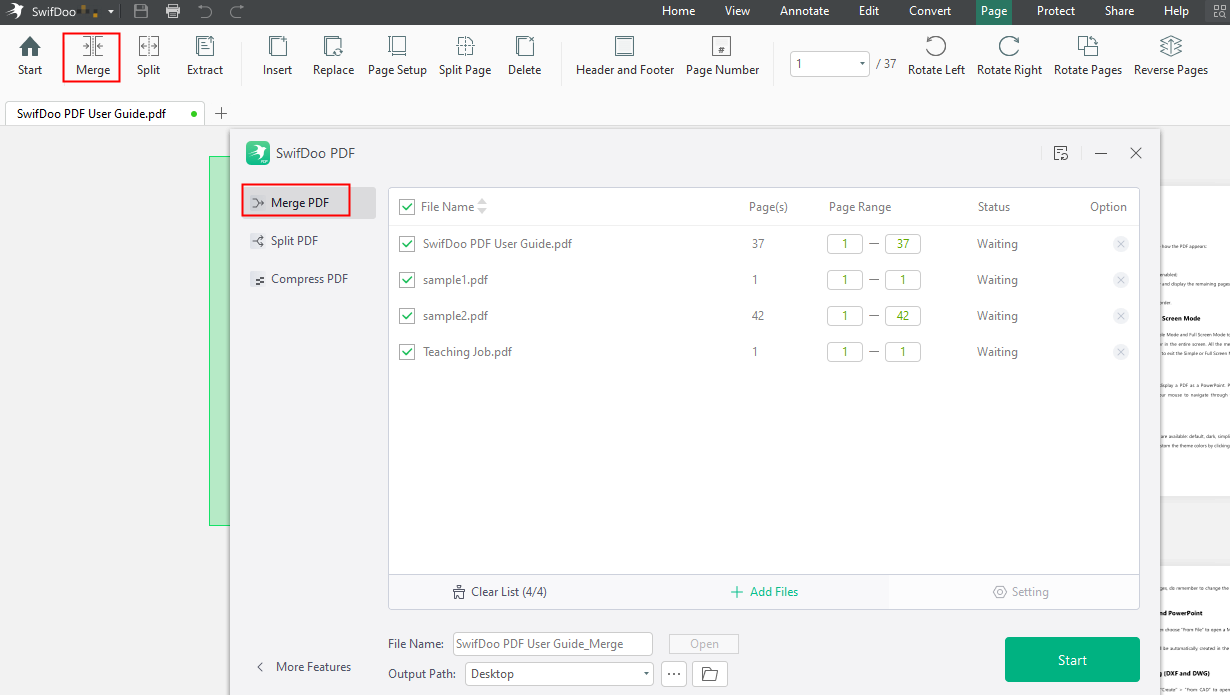Open the current page number dropdown
This screenshot has height=695, width=1230.
[862, 64]
